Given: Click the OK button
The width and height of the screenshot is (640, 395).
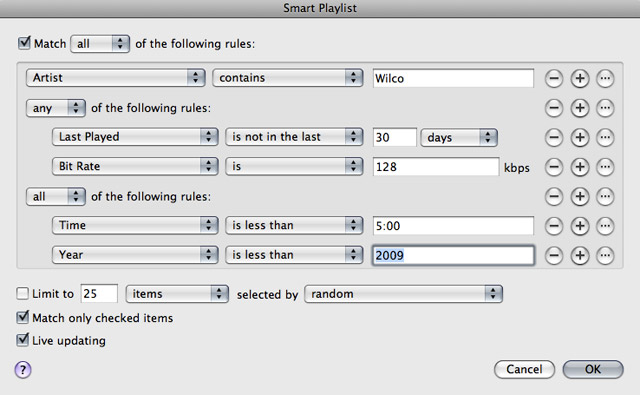Looking at the screenshot, I should click(593, 369).
